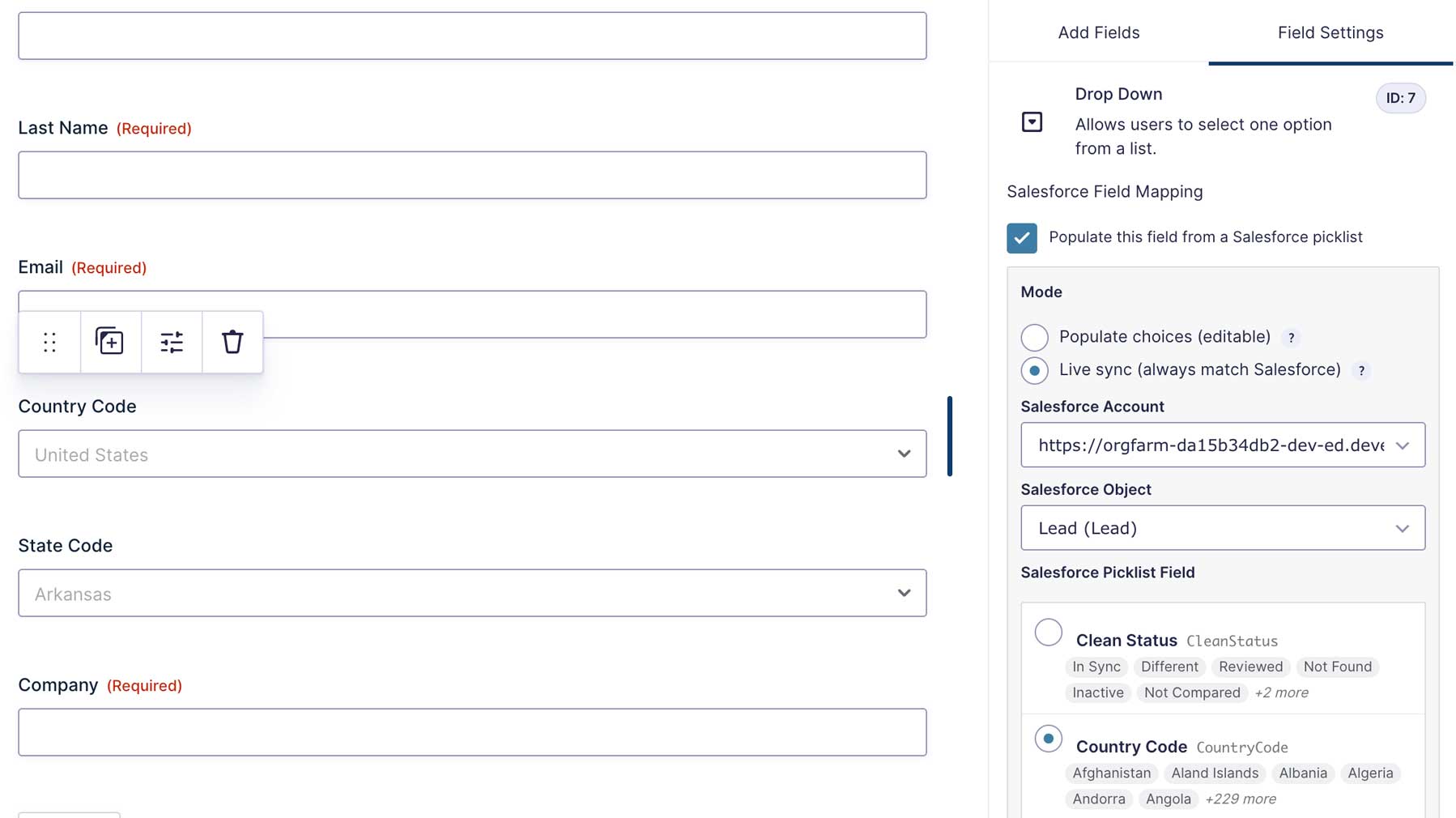The width and height of the screenshot is (1456, 818).
Task: Delete the field using the trash icon
Action: click(x=232, y=343)
